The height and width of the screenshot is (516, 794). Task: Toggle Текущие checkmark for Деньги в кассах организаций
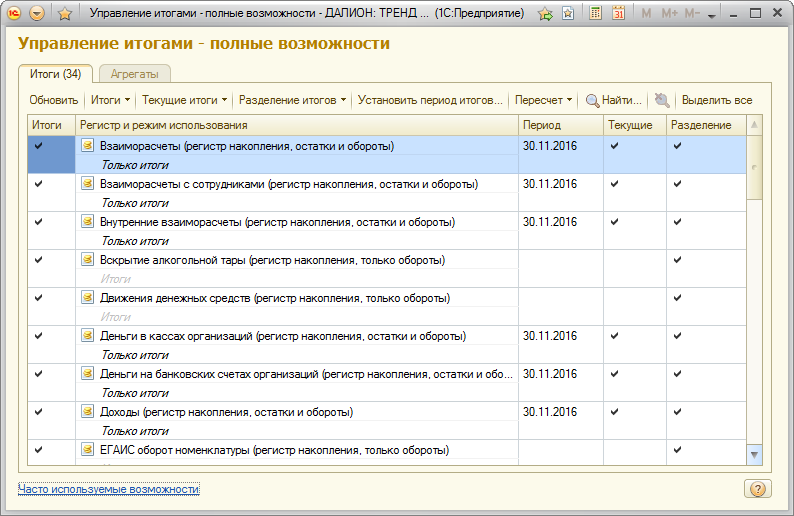[615, 336]
